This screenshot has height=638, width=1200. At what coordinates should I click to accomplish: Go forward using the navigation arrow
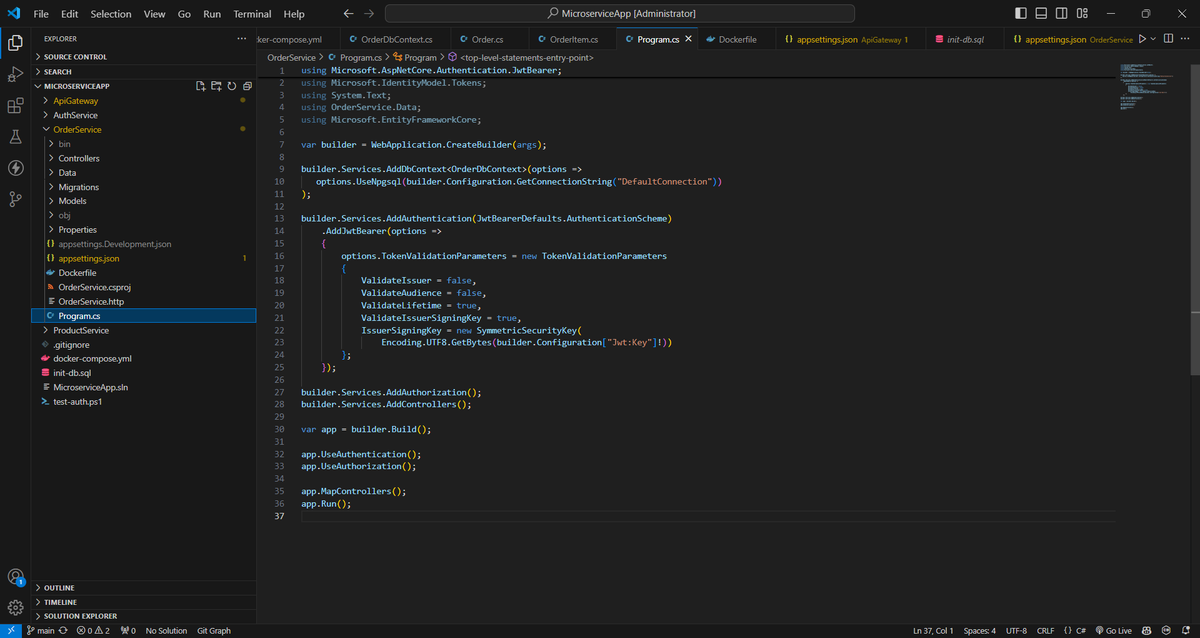pyautogui.click(x=369, y=14)
